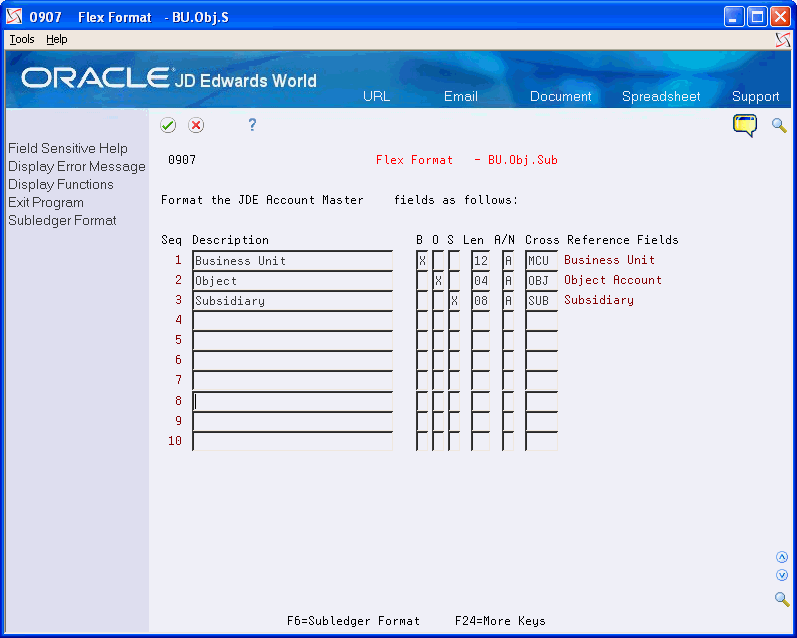Click the Subsidiary description field

point(292,300)
